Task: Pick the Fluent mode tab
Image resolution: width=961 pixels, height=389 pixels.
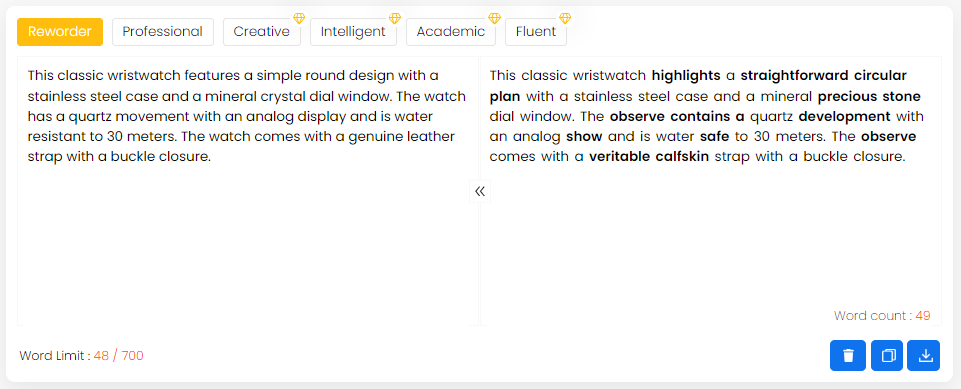Action: (x=536, y=32)
